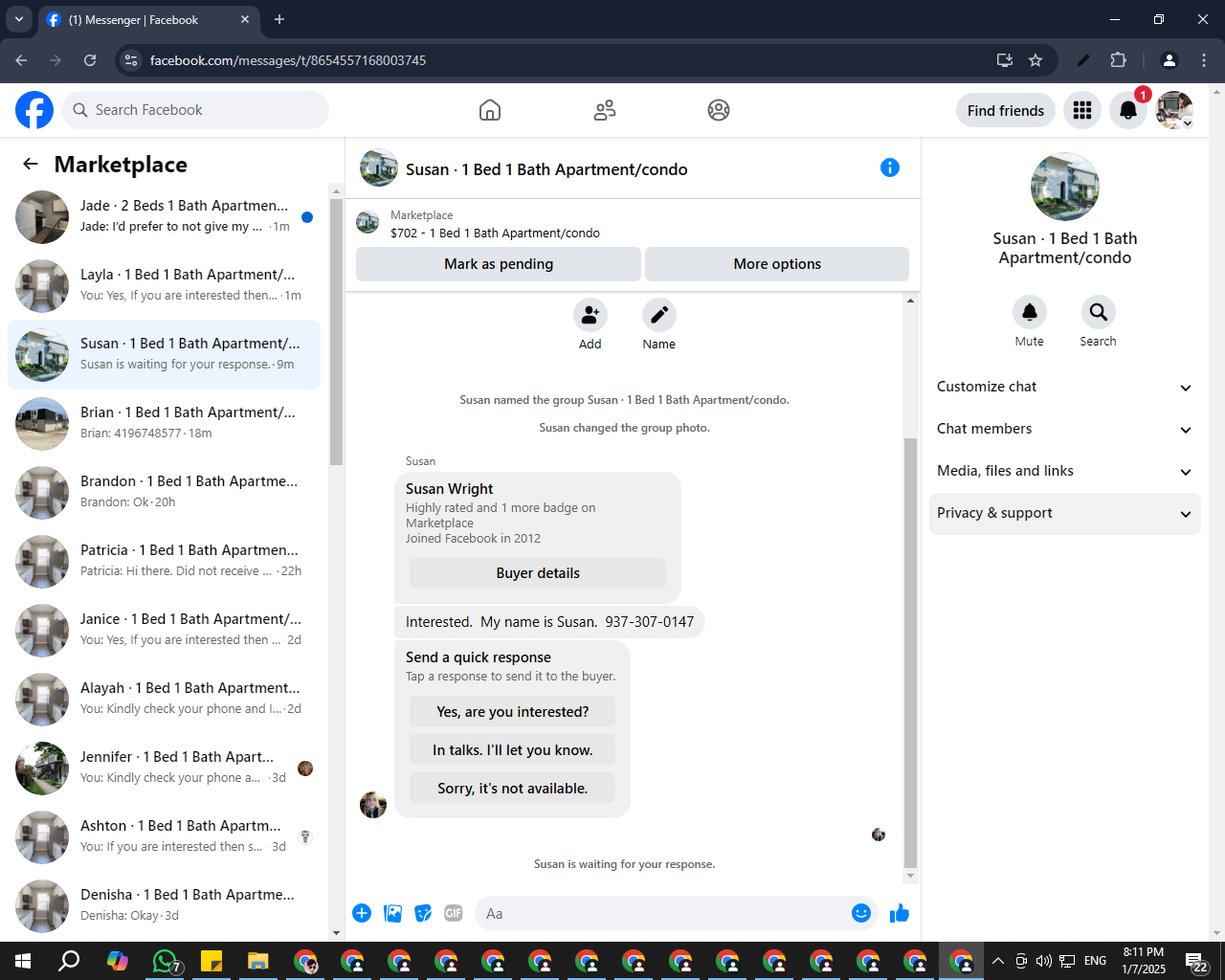Open the browser Extensions puzzle icon

pos(1119,60)
